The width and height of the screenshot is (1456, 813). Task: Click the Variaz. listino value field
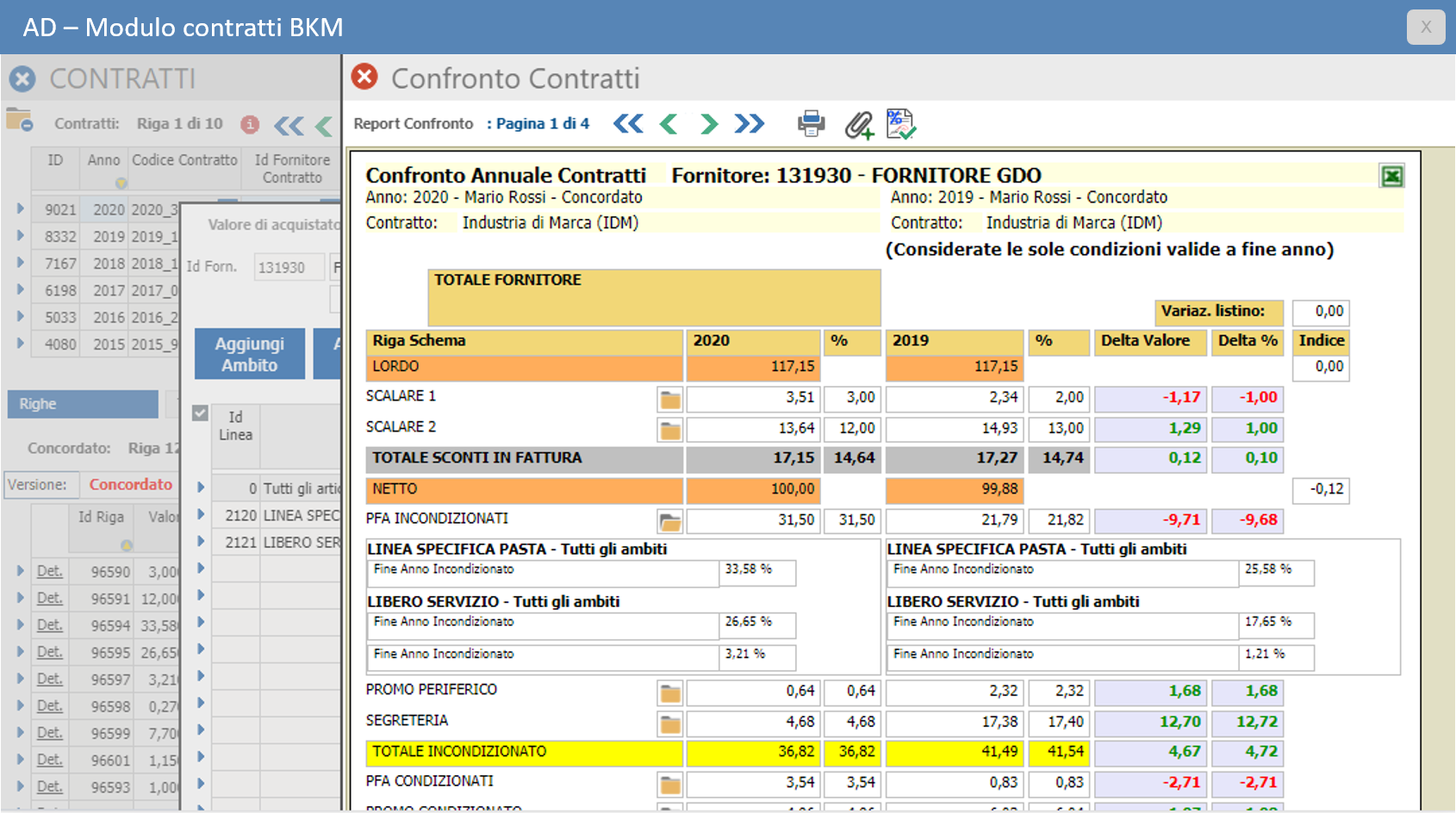tap(1320, 312)
